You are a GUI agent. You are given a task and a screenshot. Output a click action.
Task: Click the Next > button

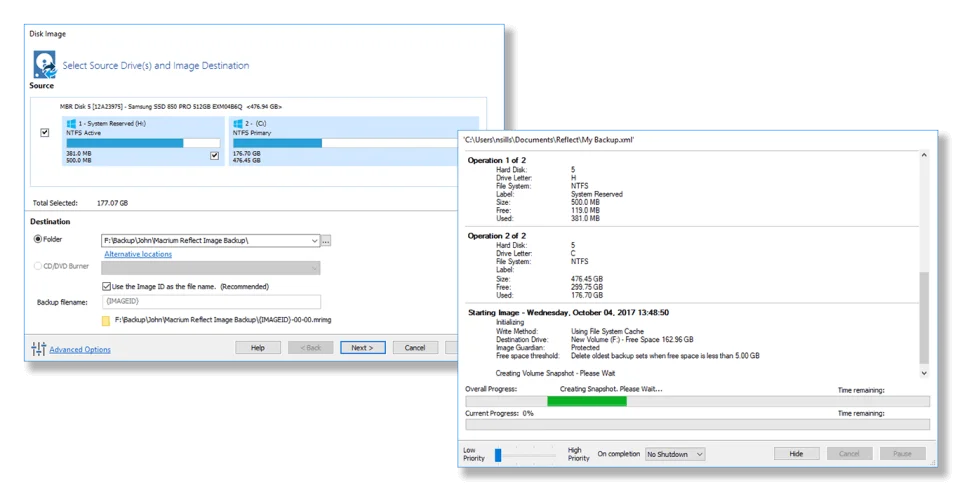point(363,348)
